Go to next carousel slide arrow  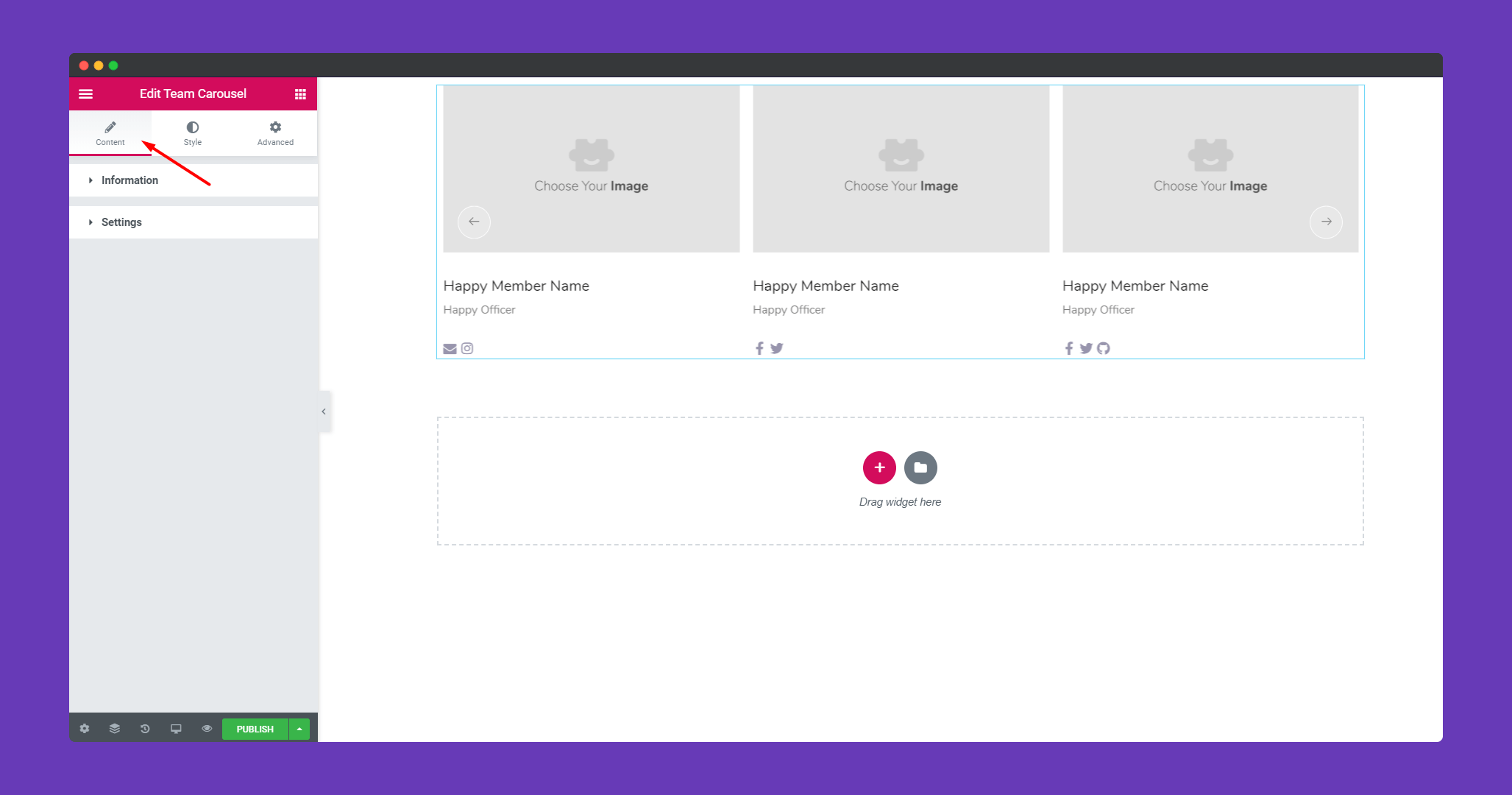pos(1326,222)
